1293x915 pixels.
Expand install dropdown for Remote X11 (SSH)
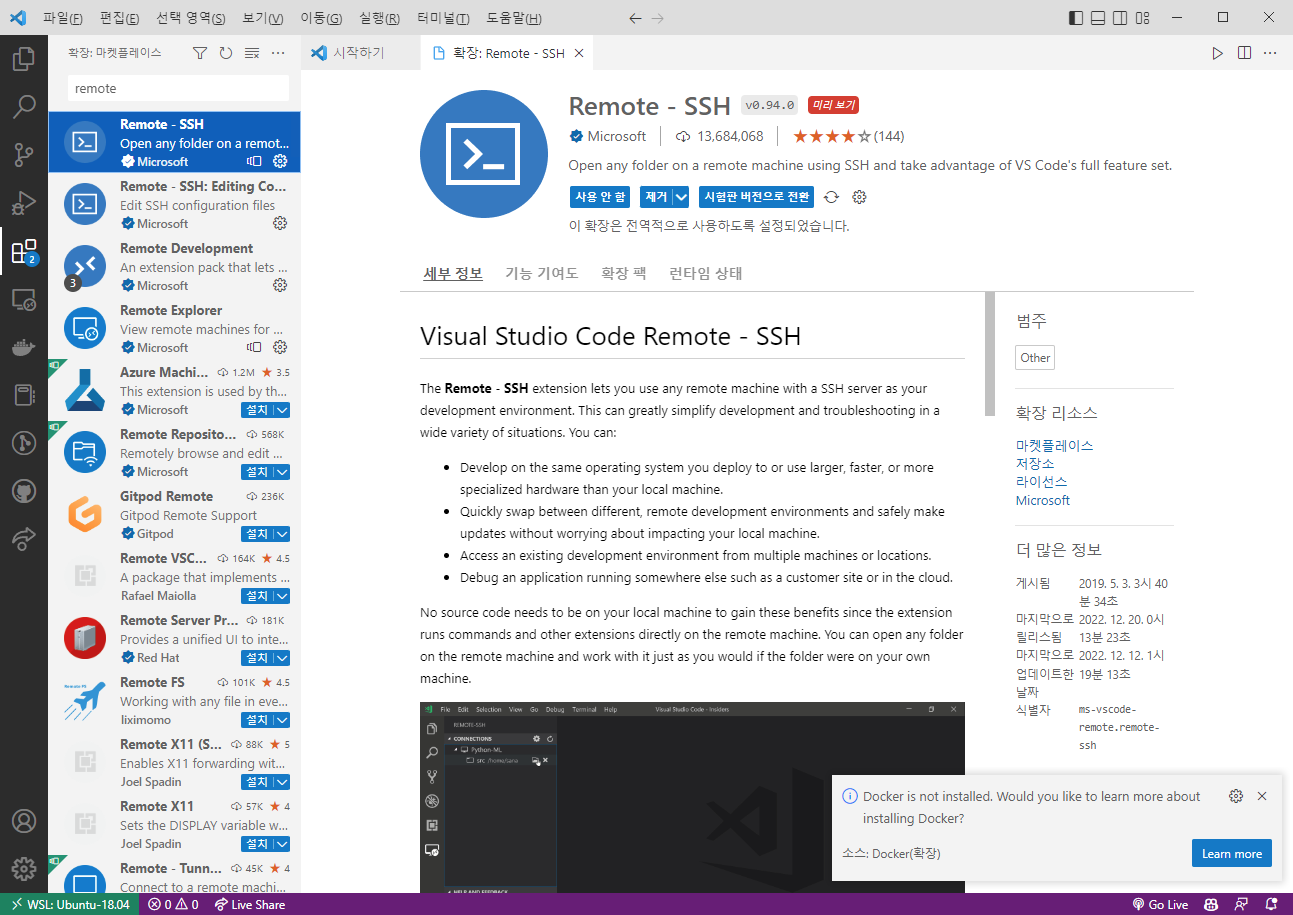[282, 782]
